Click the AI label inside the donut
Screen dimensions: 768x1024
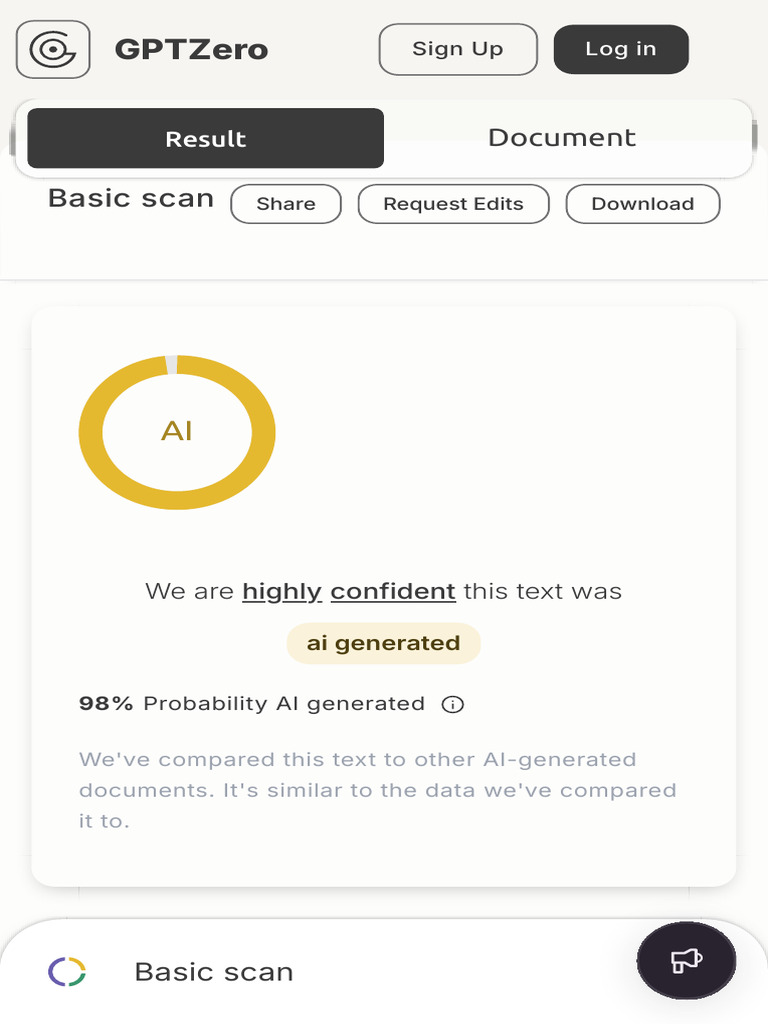(x=177, y=431)
